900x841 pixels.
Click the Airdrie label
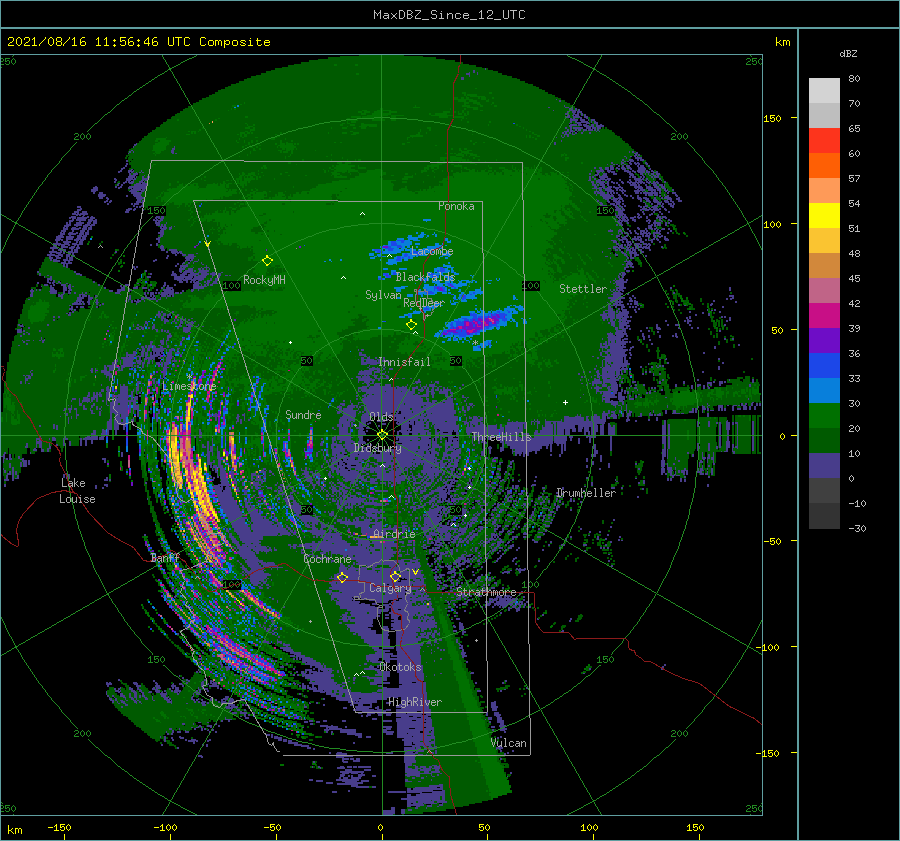[x=394, y=534]
